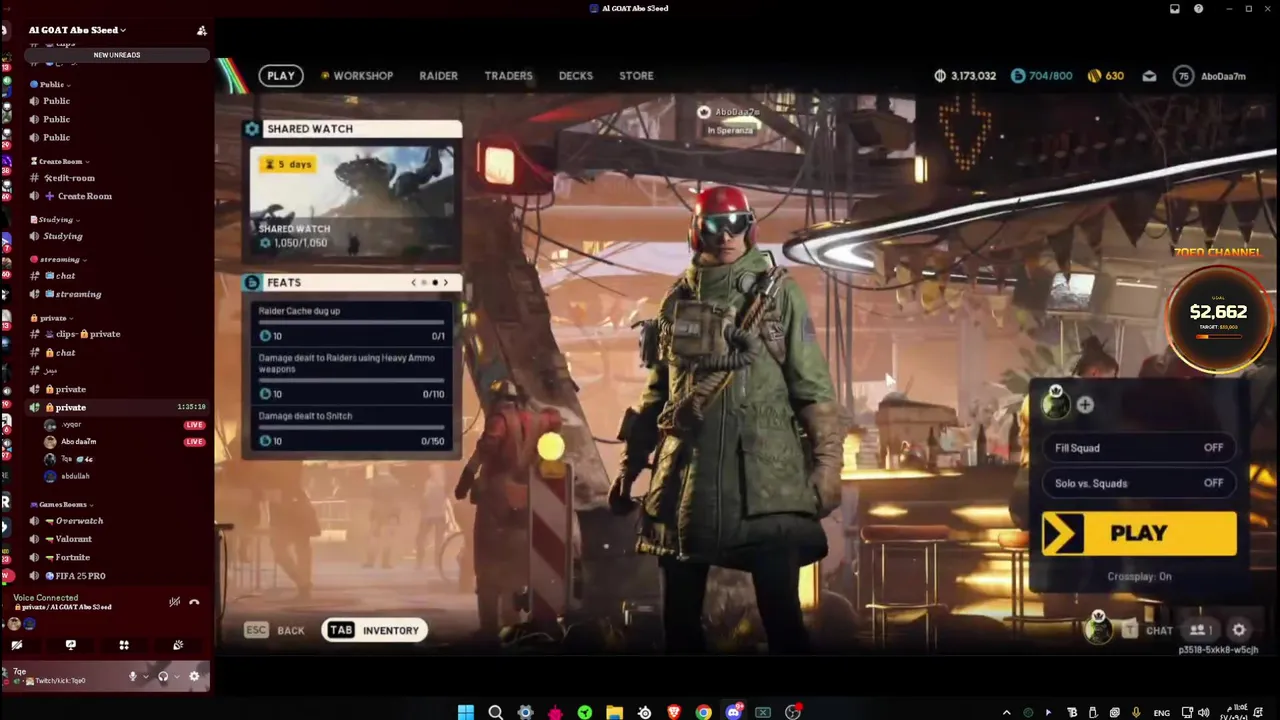Toggle Discord noise suppression icon
Screen dimensions: 1280x720
[174, 602]
